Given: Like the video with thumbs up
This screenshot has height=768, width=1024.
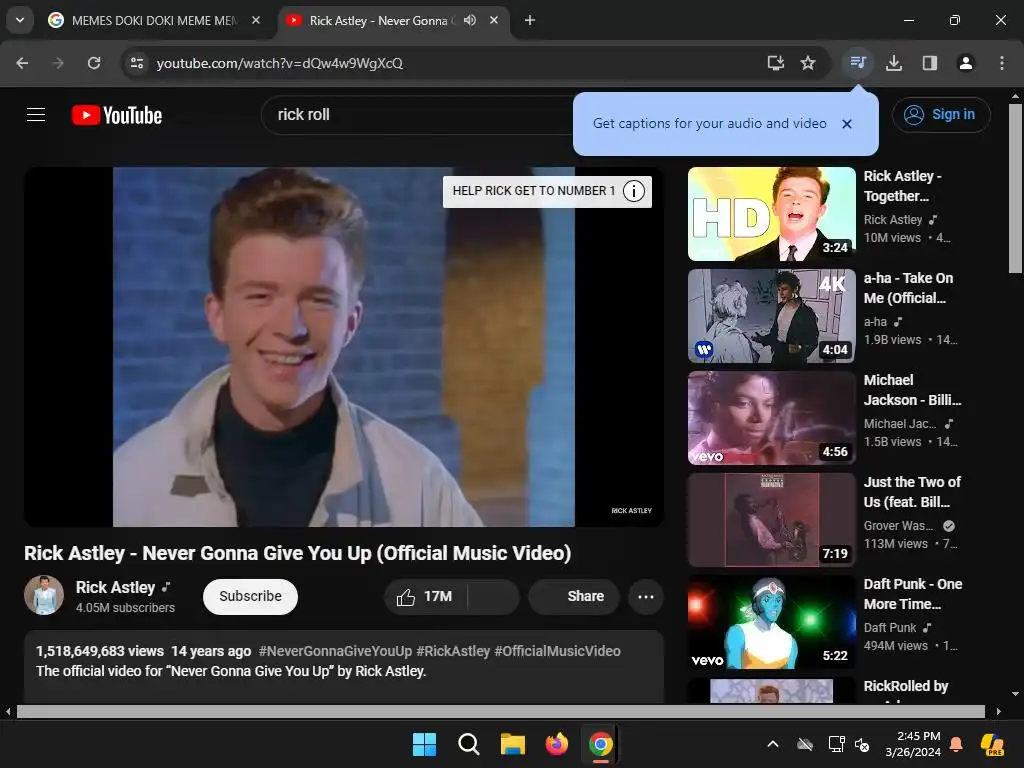Looking at the screenshot, I should [426, 596].
